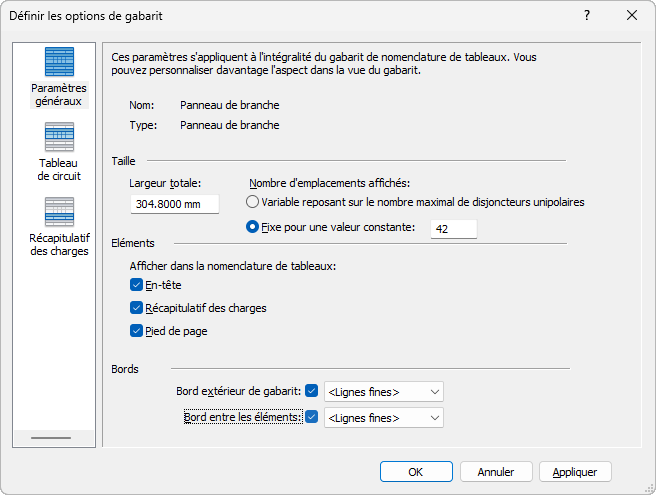This screenshot has width=656, height=495.
Task: Click the left panel horizontal scrollbar
Action: pyautogui.click(x=51, y=438)
